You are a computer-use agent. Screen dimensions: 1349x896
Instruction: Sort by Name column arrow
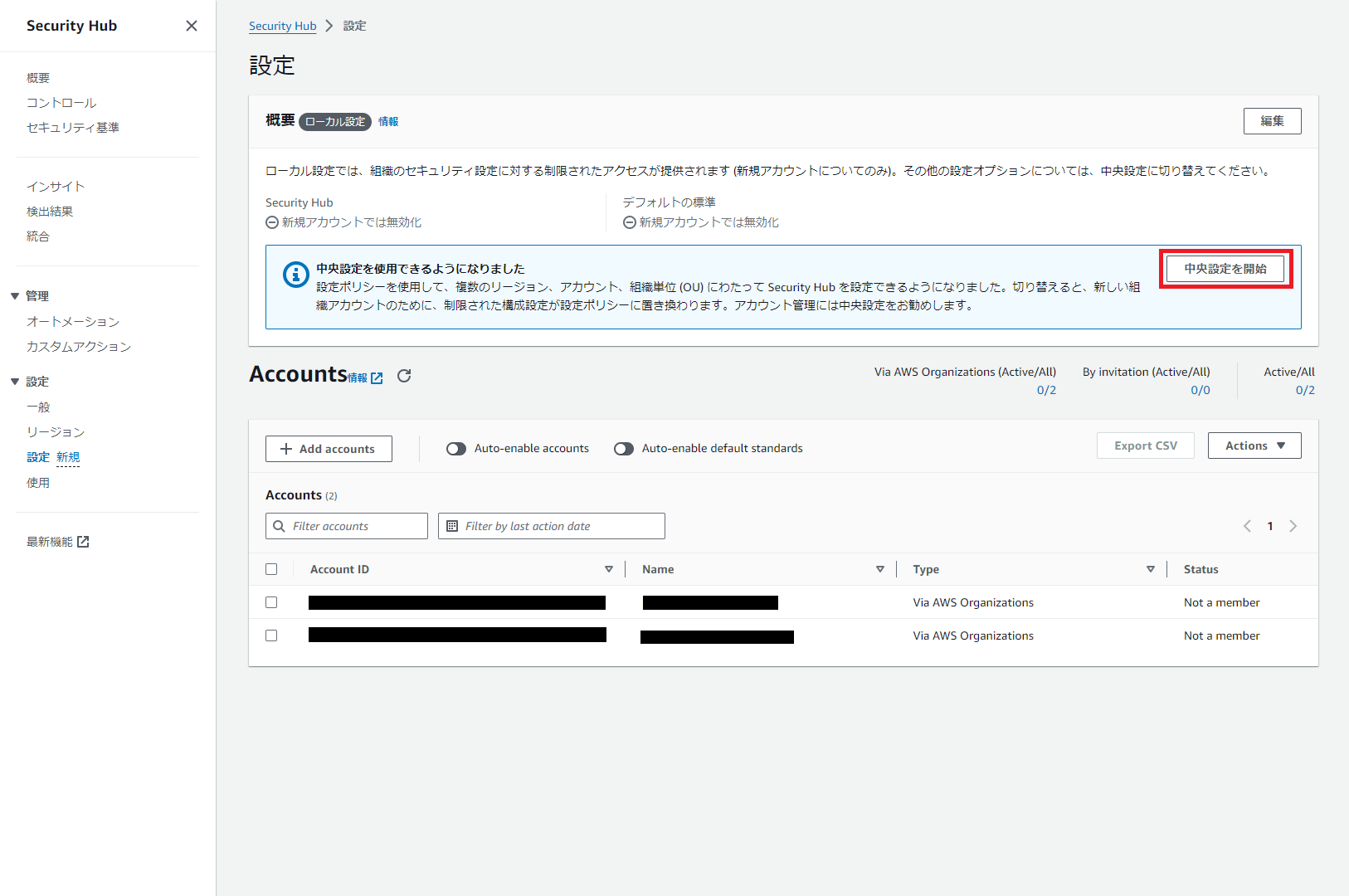(x=880, y=569)
